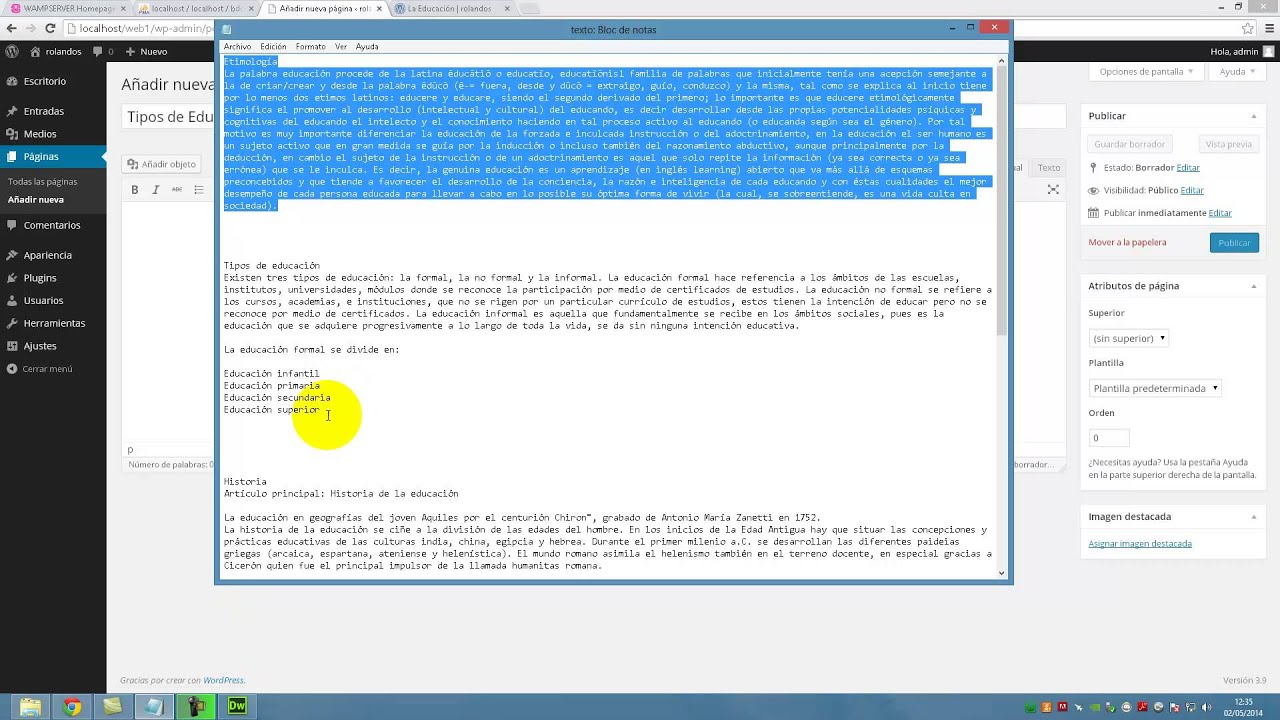Click Mover a la papelera link
The height and width of the screenshot is (720, 1280).
(1127, 242)
